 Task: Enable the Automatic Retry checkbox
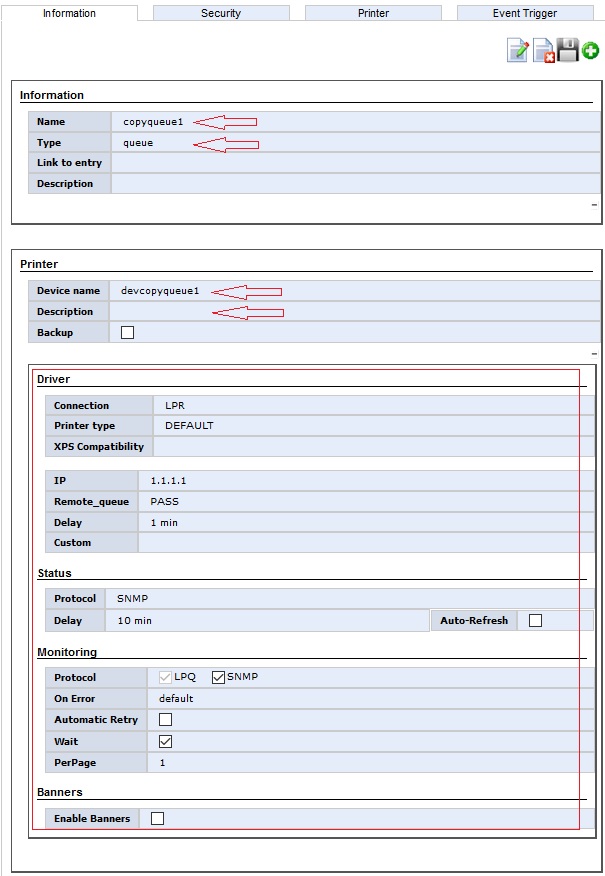point(166,720)
